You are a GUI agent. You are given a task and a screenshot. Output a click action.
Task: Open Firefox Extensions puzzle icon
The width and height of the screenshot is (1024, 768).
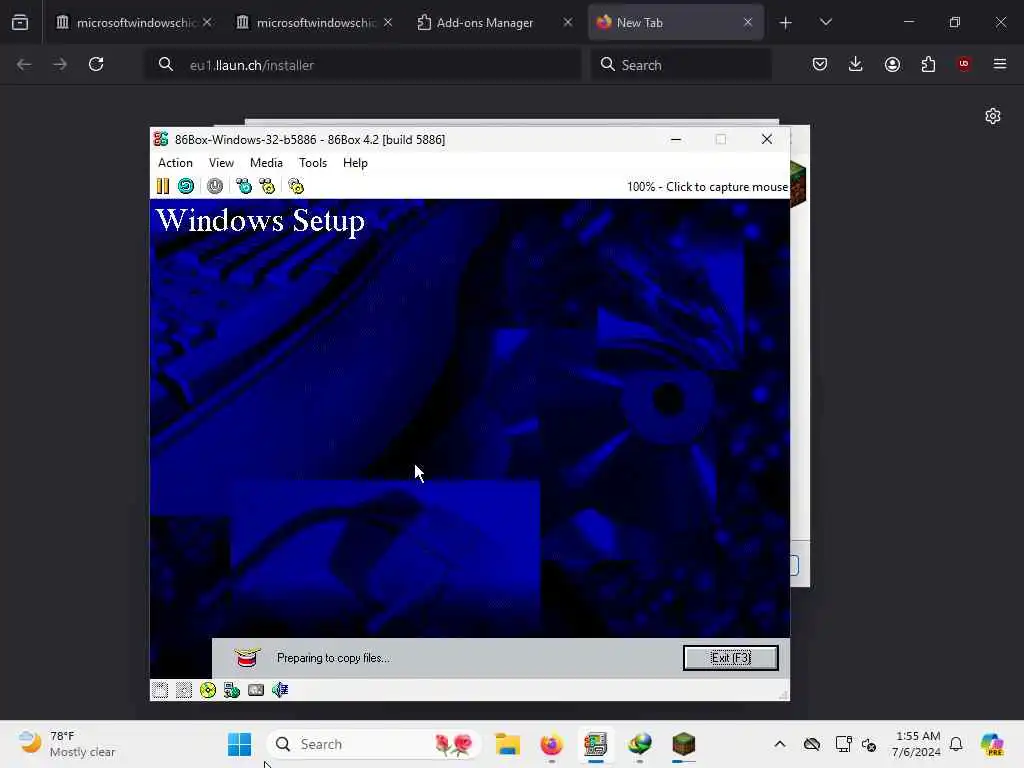tap(928, 64)
